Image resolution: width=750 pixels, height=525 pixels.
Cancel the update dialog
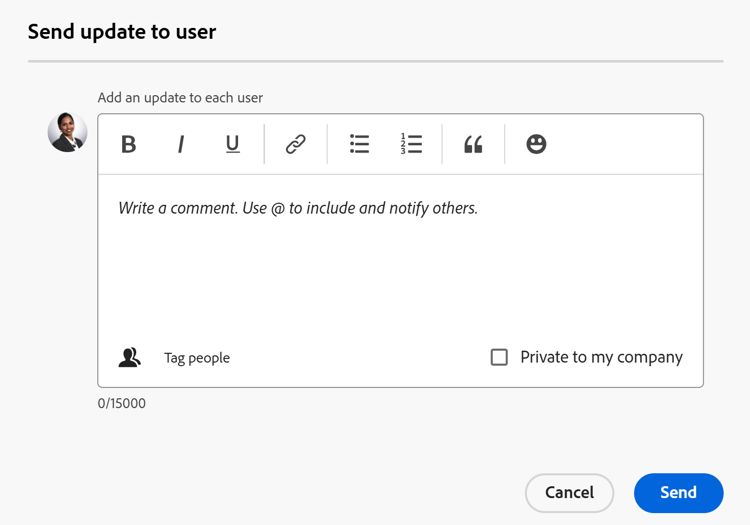(x=569, y=492)
